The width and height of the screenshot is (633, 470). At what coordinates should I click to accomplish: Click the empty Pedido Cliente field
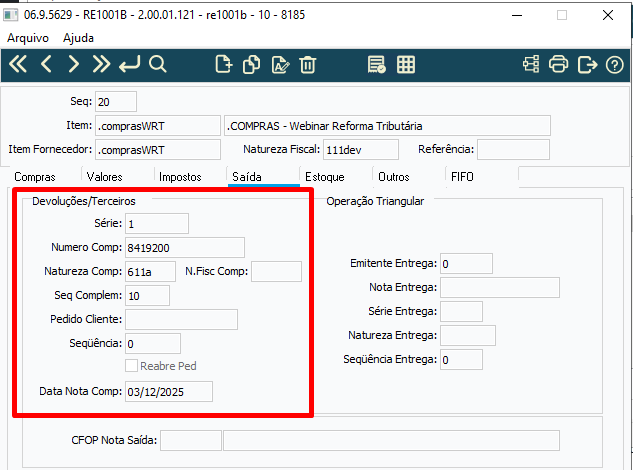click(181, 319)
